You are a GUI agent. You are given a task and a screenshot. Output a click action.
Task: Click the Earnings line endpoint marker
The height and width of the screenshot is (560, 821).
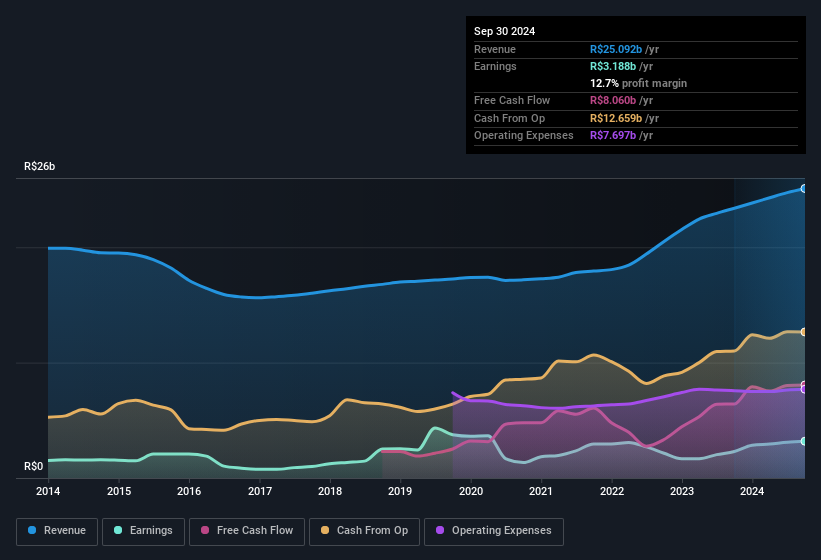(804, 441)
